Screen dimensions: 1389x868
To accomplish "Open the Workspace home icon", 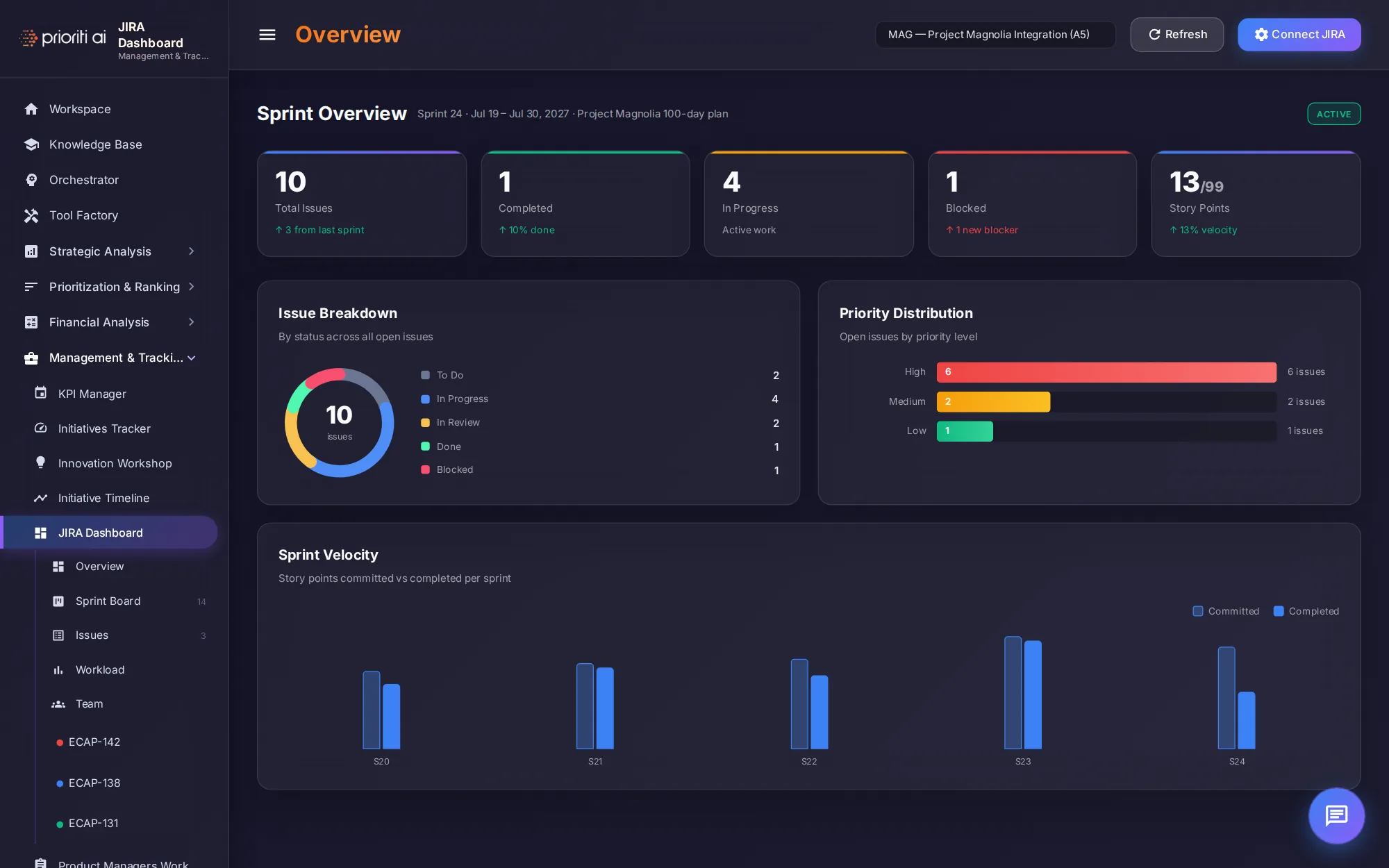I will tap(31, 109).
